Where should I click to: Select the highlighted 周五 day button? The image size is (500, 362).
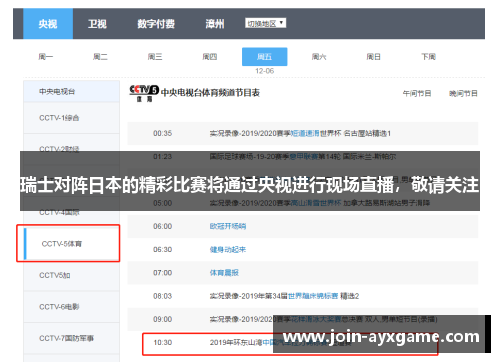[265, 57]
